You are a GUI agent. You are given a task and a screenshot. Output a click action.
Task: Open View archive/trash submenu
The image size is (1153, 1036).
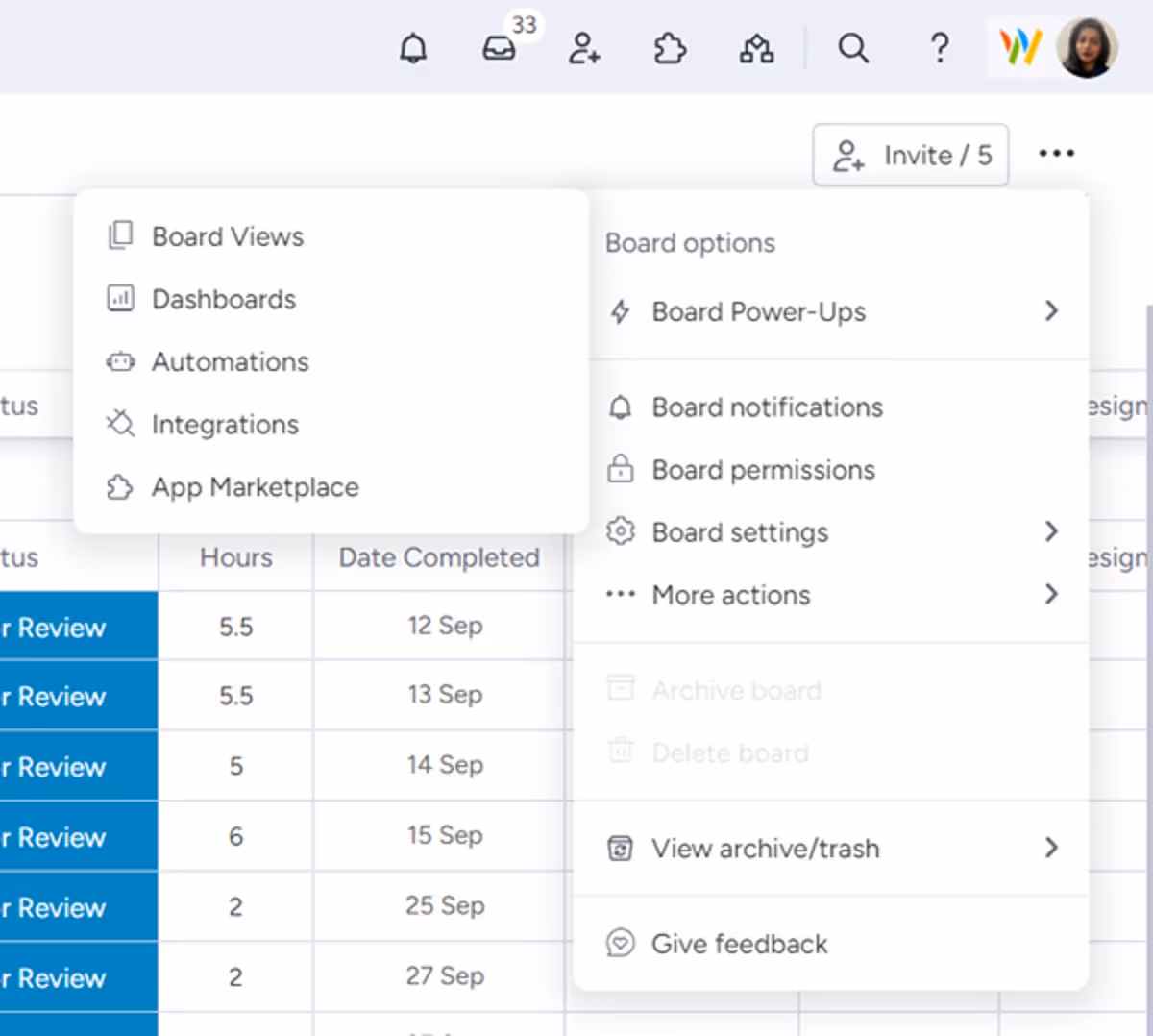click(x=833, y=849)
